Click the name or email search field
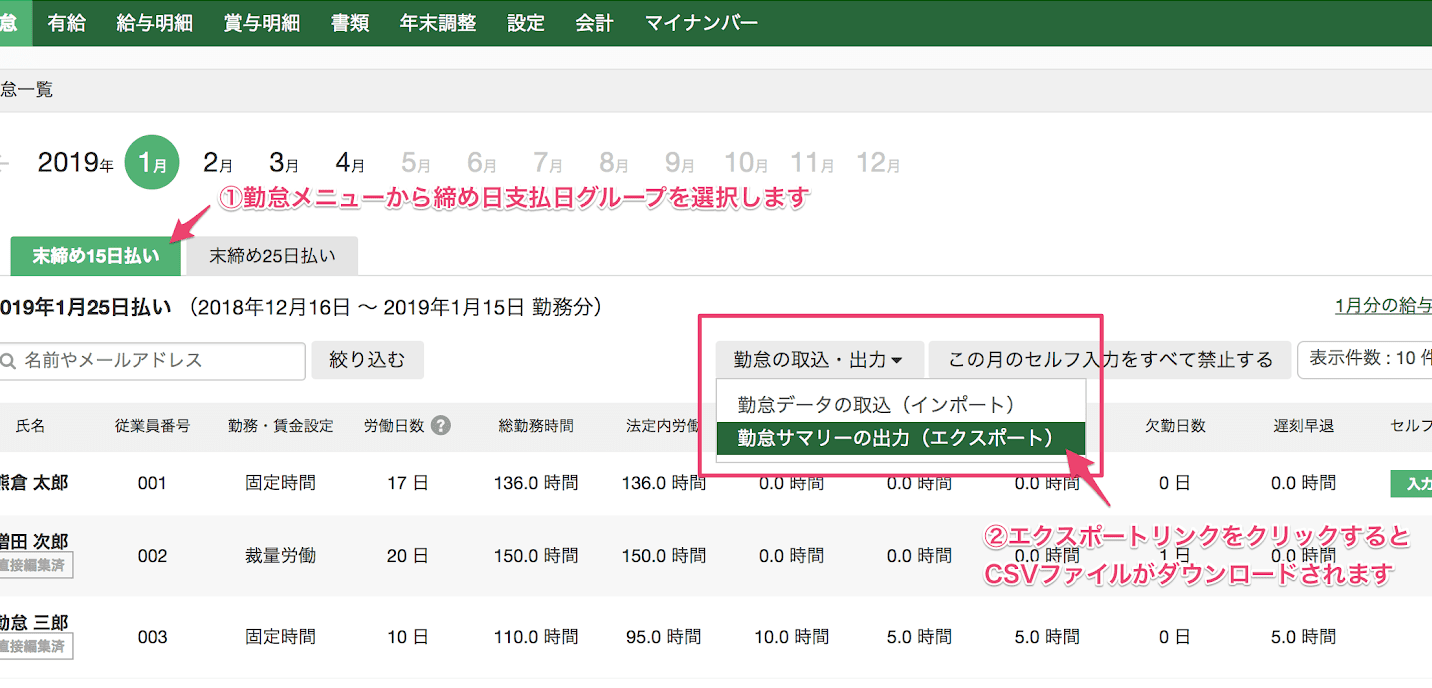 [150, 361]
